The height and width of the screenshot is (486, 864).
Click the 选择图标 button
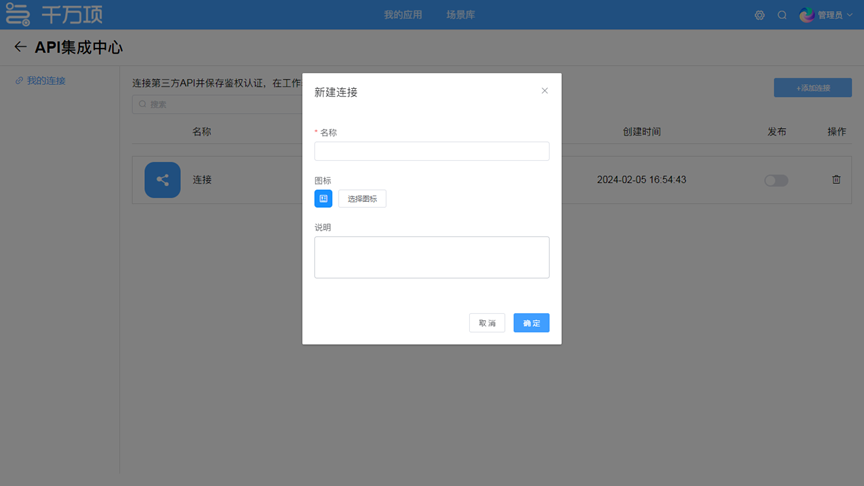[x=362, y=199]
